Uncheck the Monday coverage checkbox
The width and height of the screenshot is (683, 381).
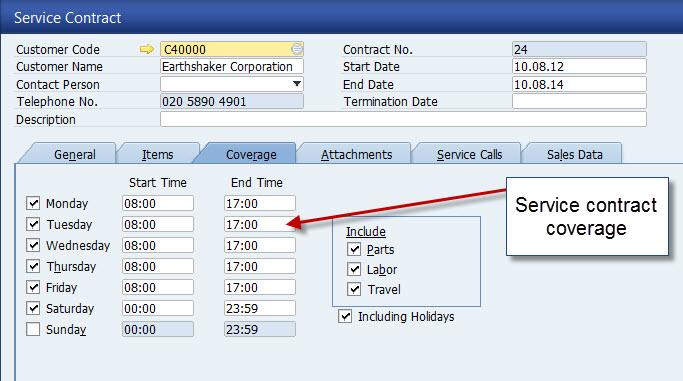(33, 203)
